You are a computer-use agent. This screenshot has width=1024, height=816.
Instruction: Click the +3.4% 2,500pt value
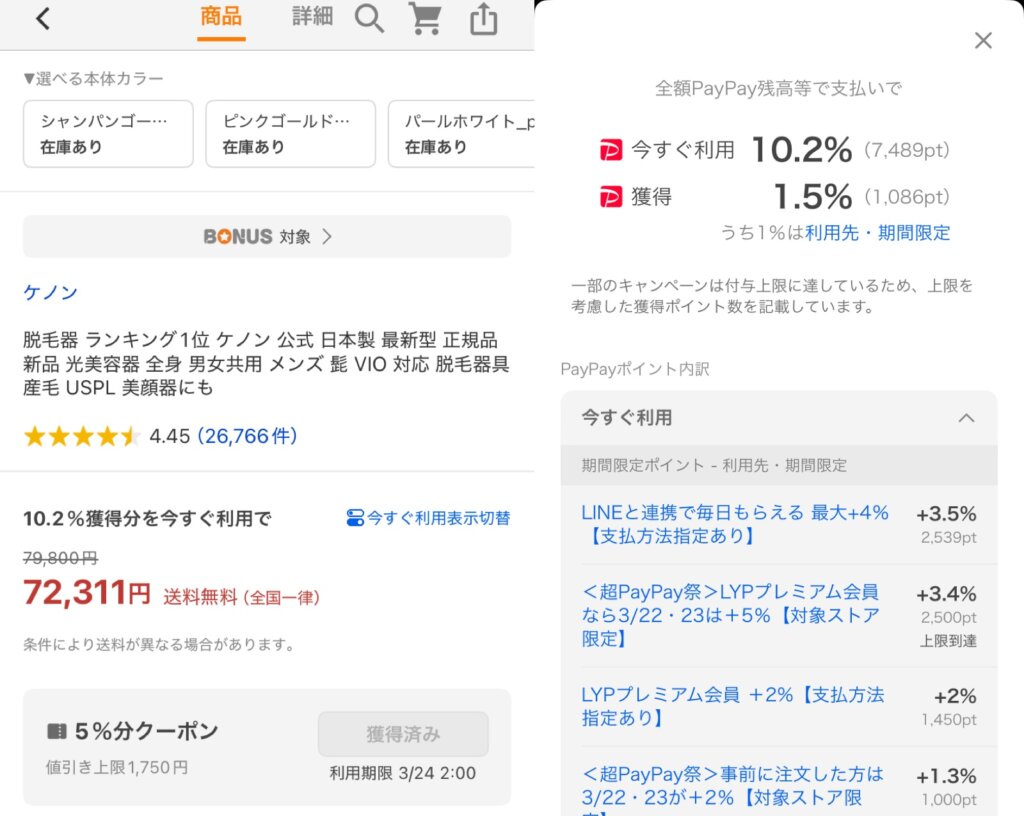click(946, 604)
